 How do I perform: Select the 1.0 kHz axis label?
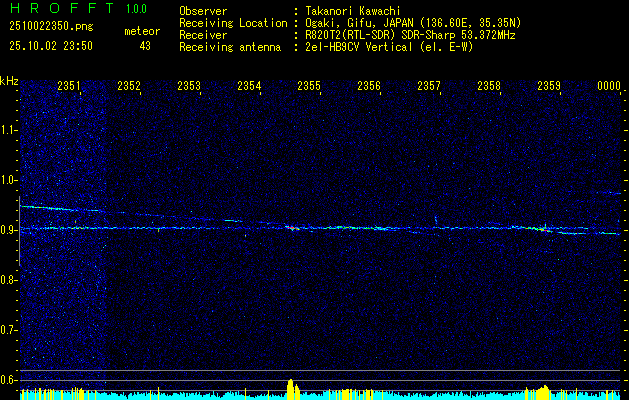9,180
